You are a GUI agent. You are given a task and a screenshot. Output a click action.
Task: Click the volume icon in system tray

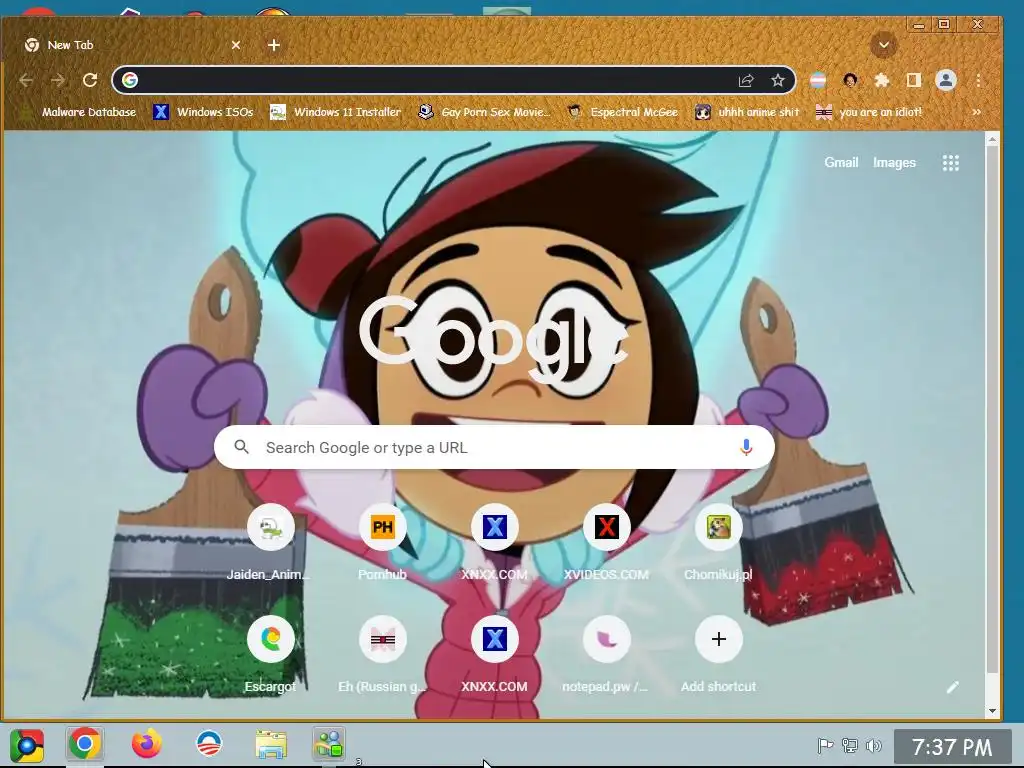873,745
